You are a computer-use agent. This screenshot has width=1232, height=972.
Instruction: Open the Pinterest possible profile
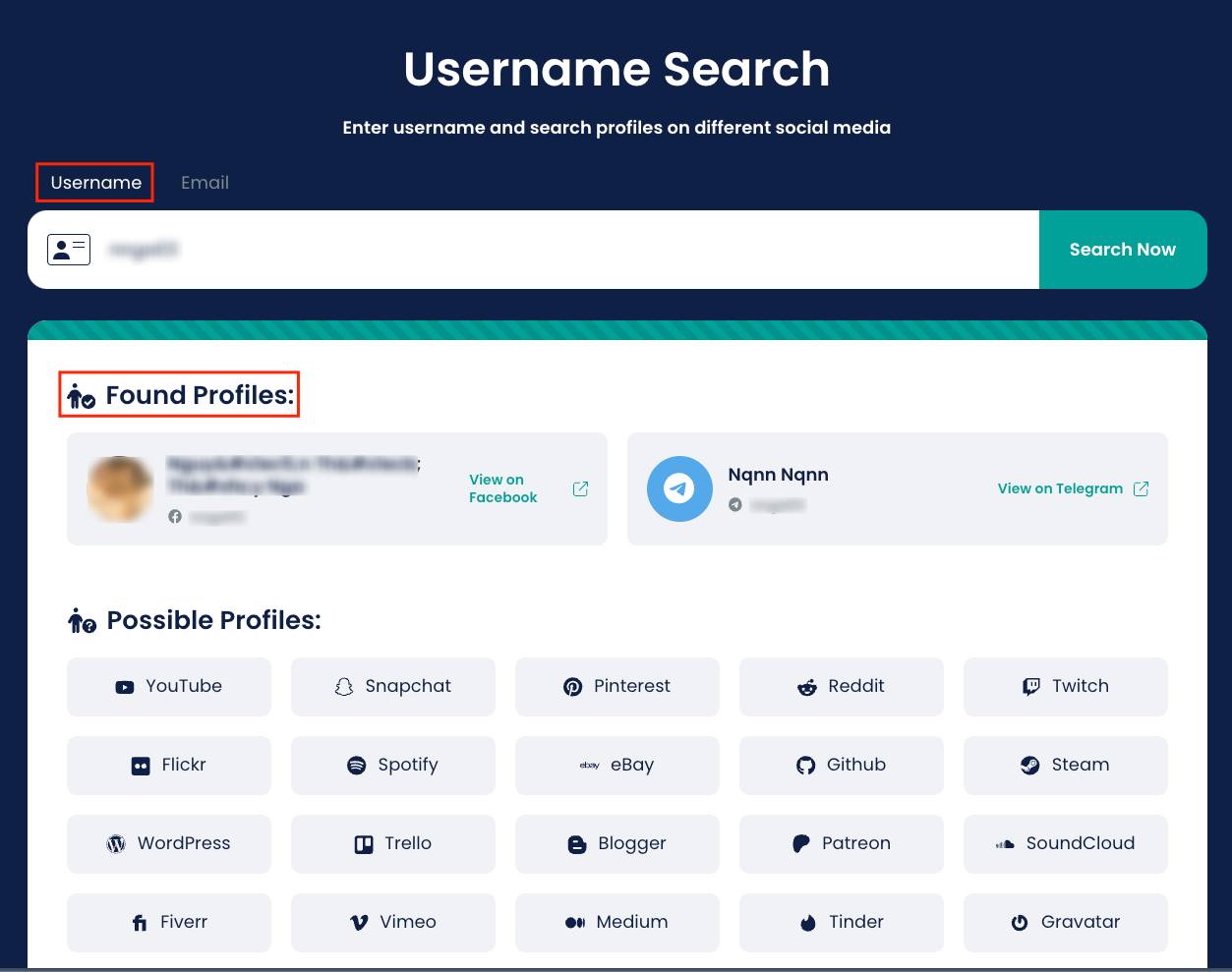(617, 687)
